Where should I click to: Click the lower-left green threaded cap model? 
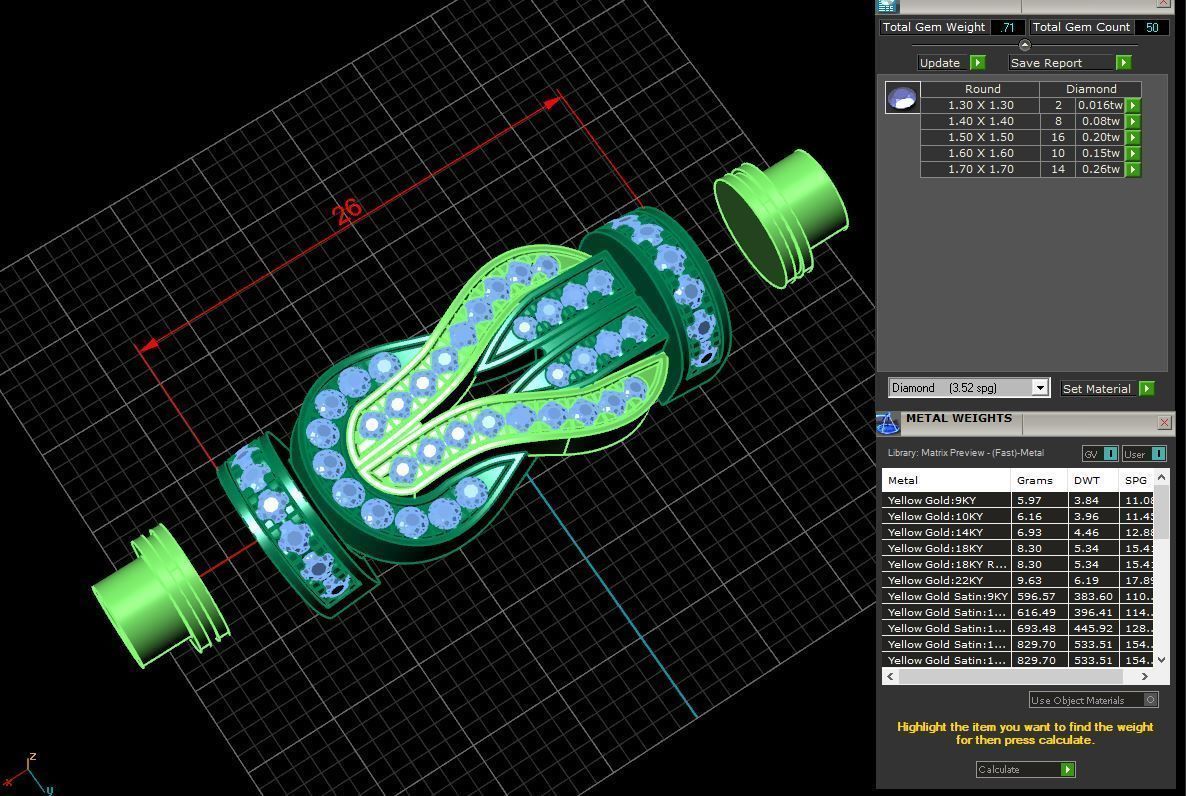point(159,595)
